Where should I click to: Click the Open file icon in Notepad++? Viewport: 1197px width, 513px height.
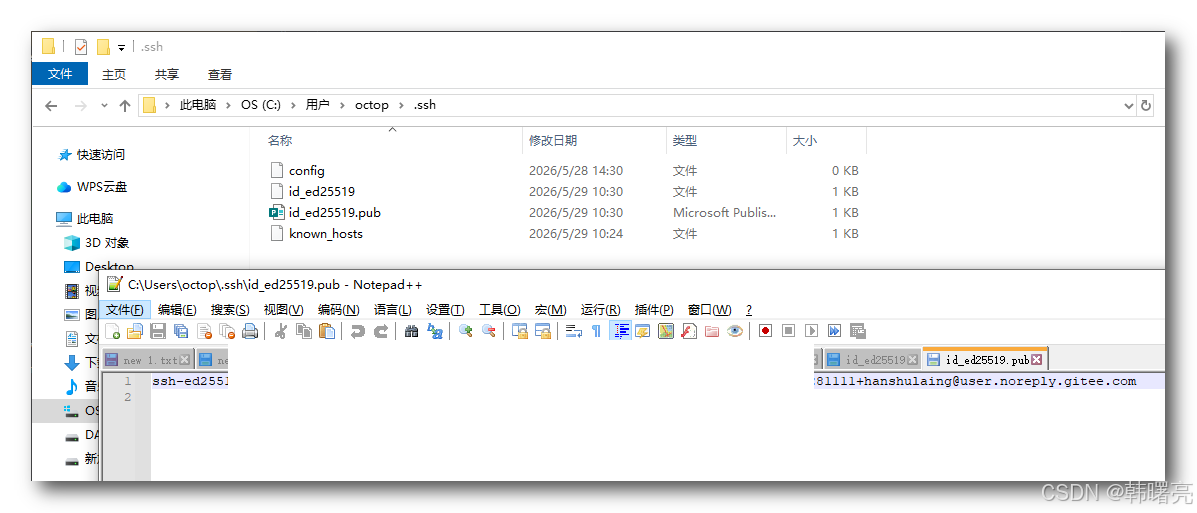pyautogui.click(x=135, y=331)
